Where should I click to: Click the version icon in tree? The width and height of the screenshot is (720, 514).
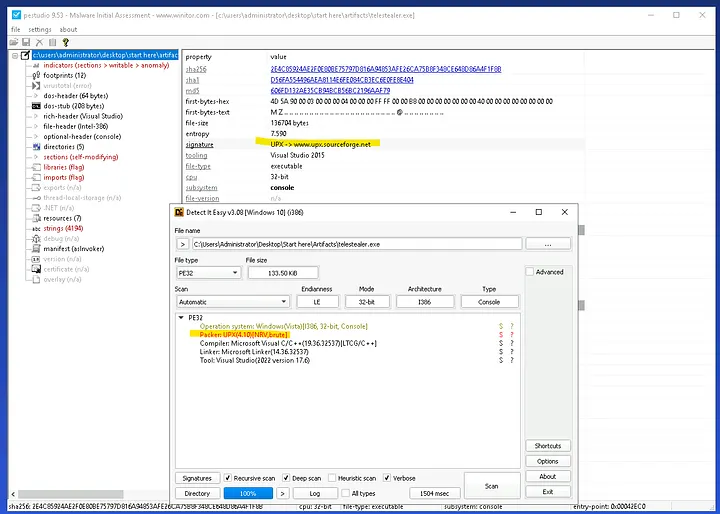point(36,259)
